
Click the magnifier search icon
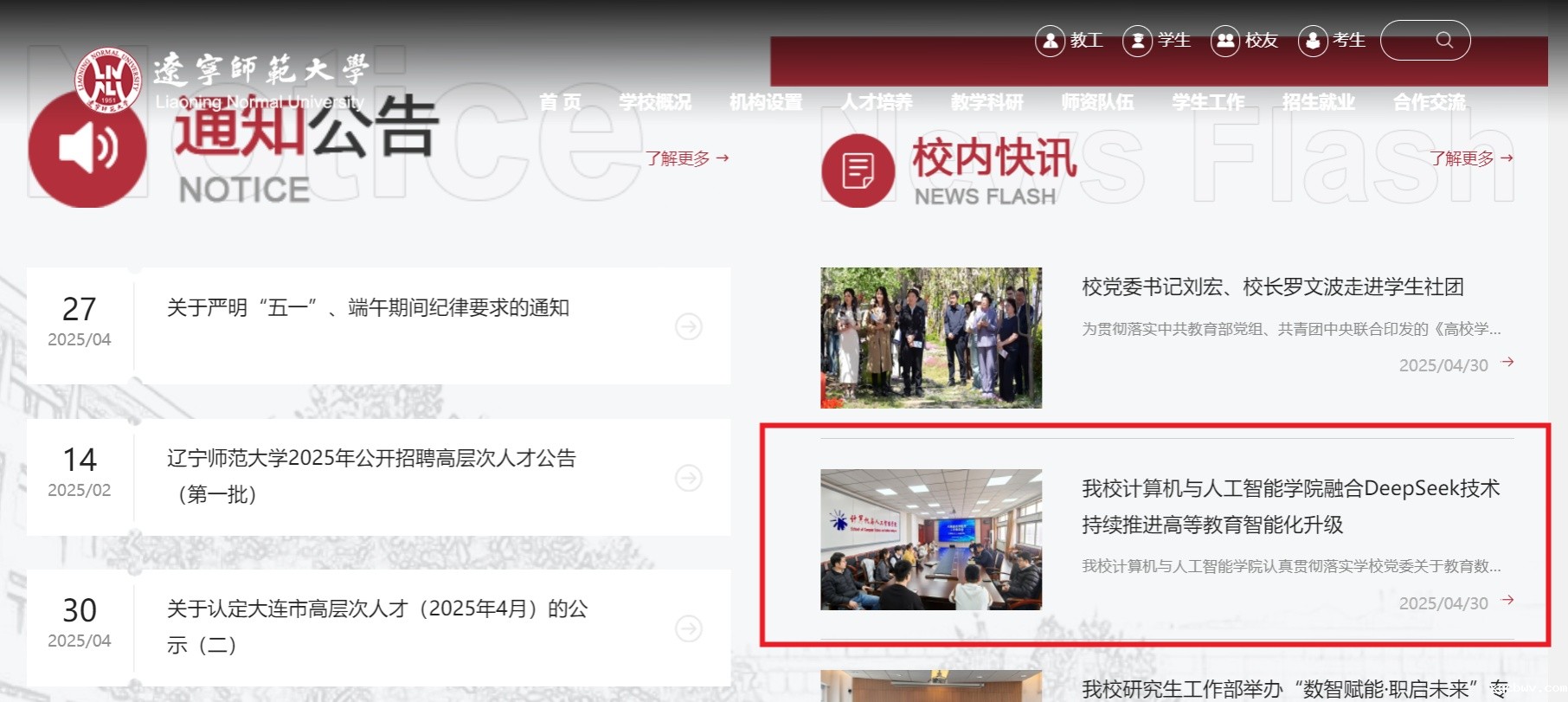tap(1443, 41)
